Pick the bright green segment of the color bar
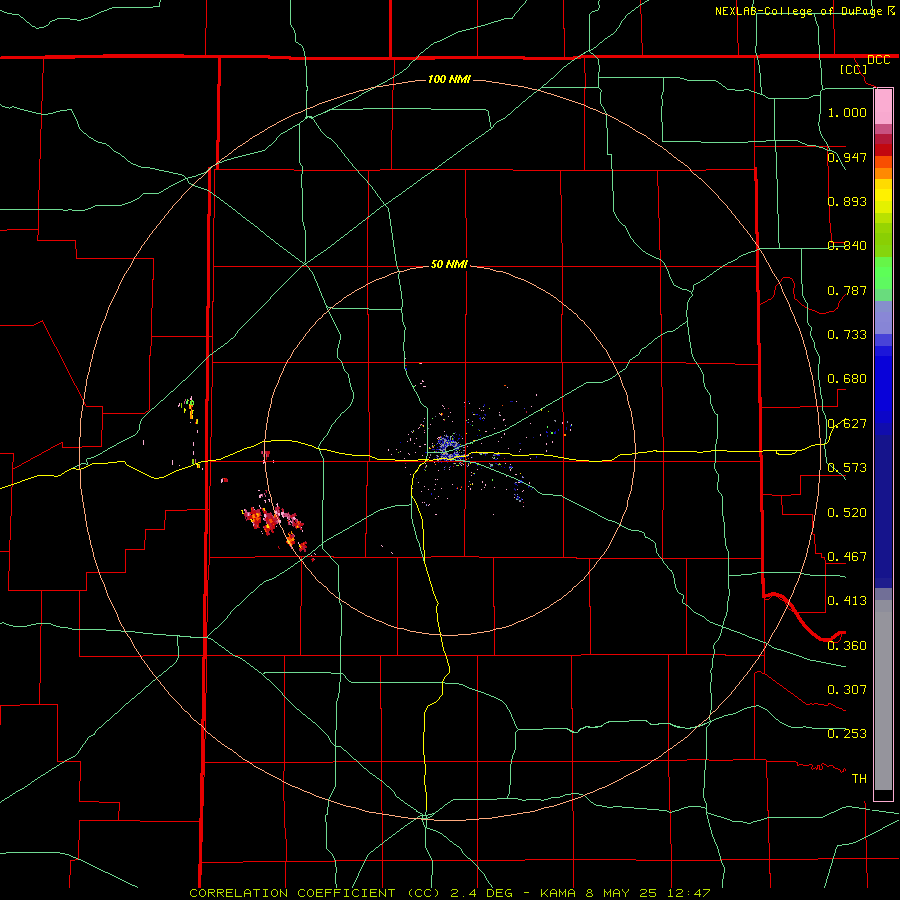The image size is (900, 900). click(x=883, y=273)
